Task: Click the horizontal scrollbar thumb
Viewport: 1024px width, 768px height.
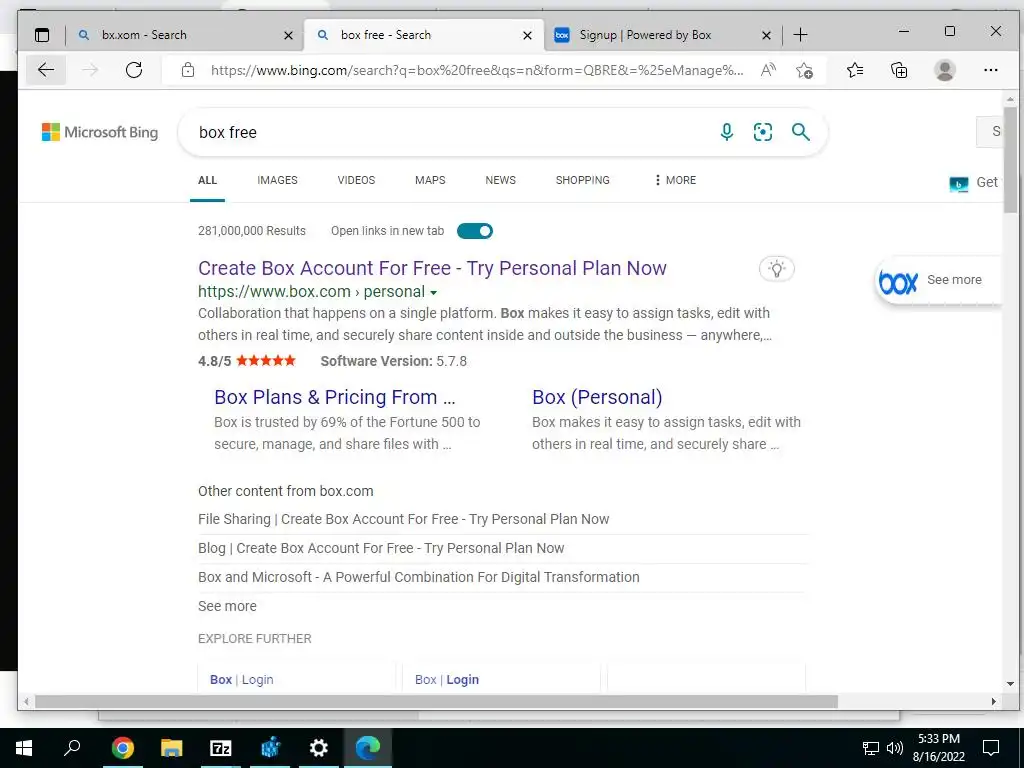Action: [436, 701]
